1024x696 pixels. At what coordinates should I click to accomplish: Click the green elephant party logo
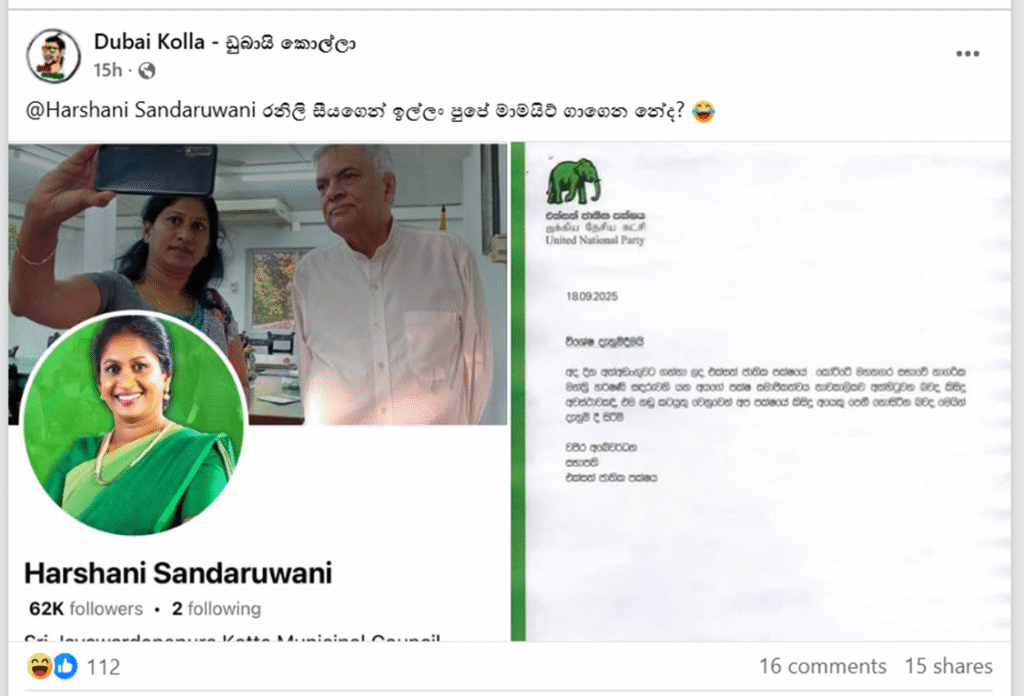click(573, 182)
